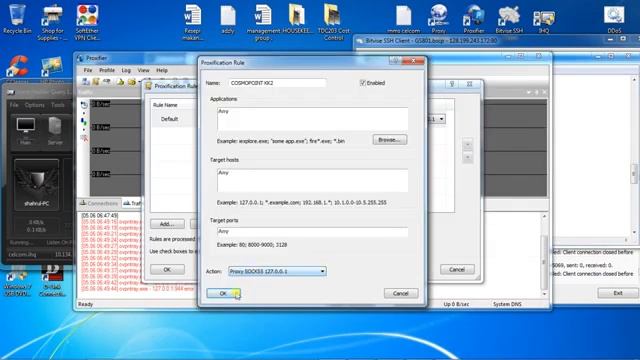Click the Server tower icon in dark app
Screen dimensions: 640x360
(55, 131)
